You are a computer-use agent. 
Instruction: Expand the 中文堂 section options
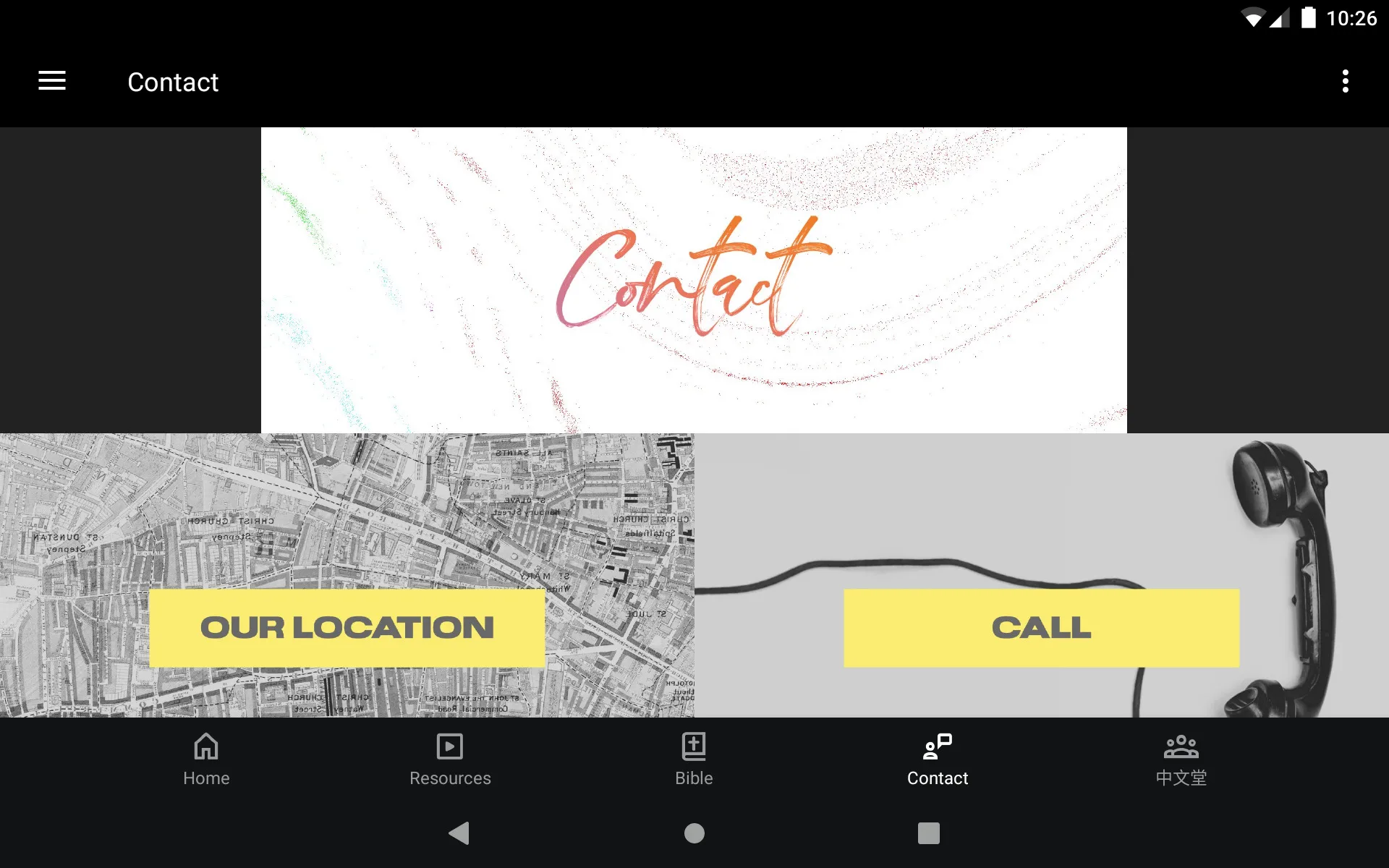click(x=1181, y=759)
